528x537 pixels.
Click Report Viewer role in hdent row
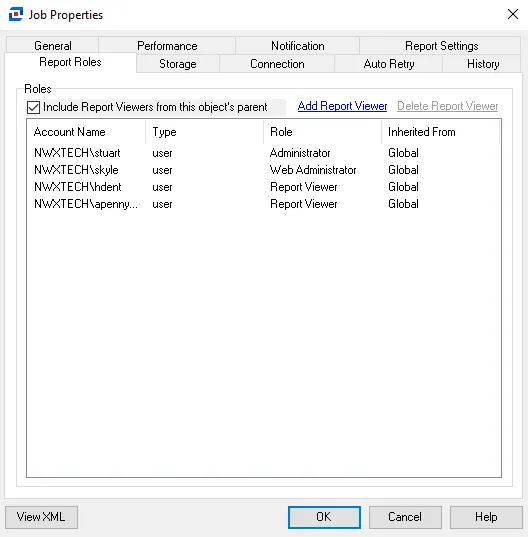(x=304, y=187)
